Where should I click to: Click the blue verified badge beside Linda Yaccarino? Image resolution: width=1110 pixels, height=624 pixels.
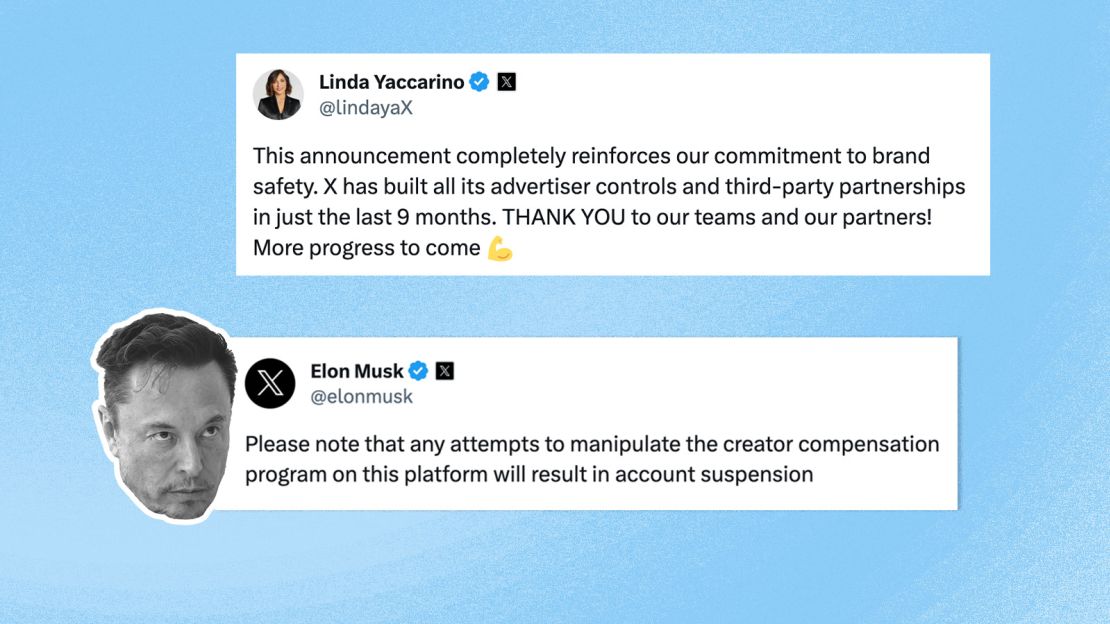pyautogui.click(x=480, y=82)
